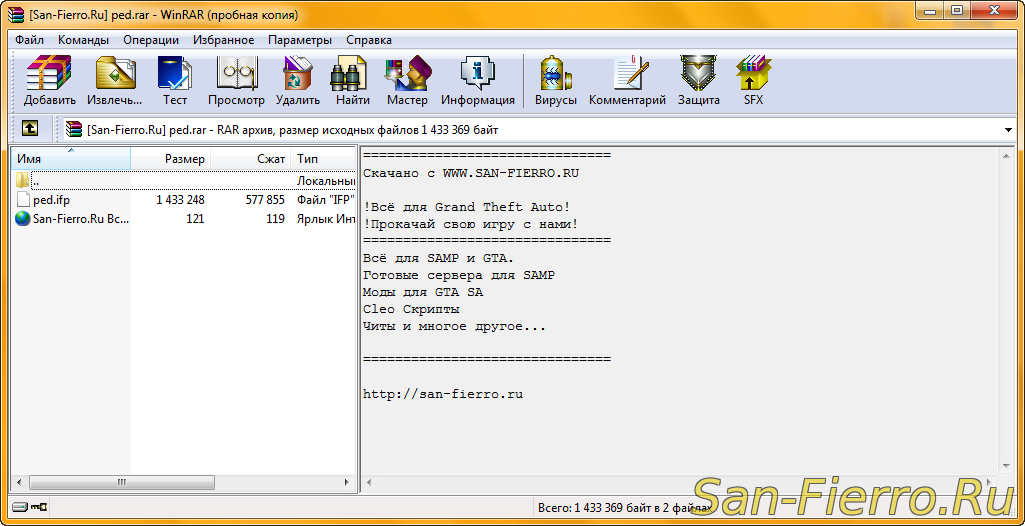
Task: Open the Параметры menu
Action: point(299,40)
